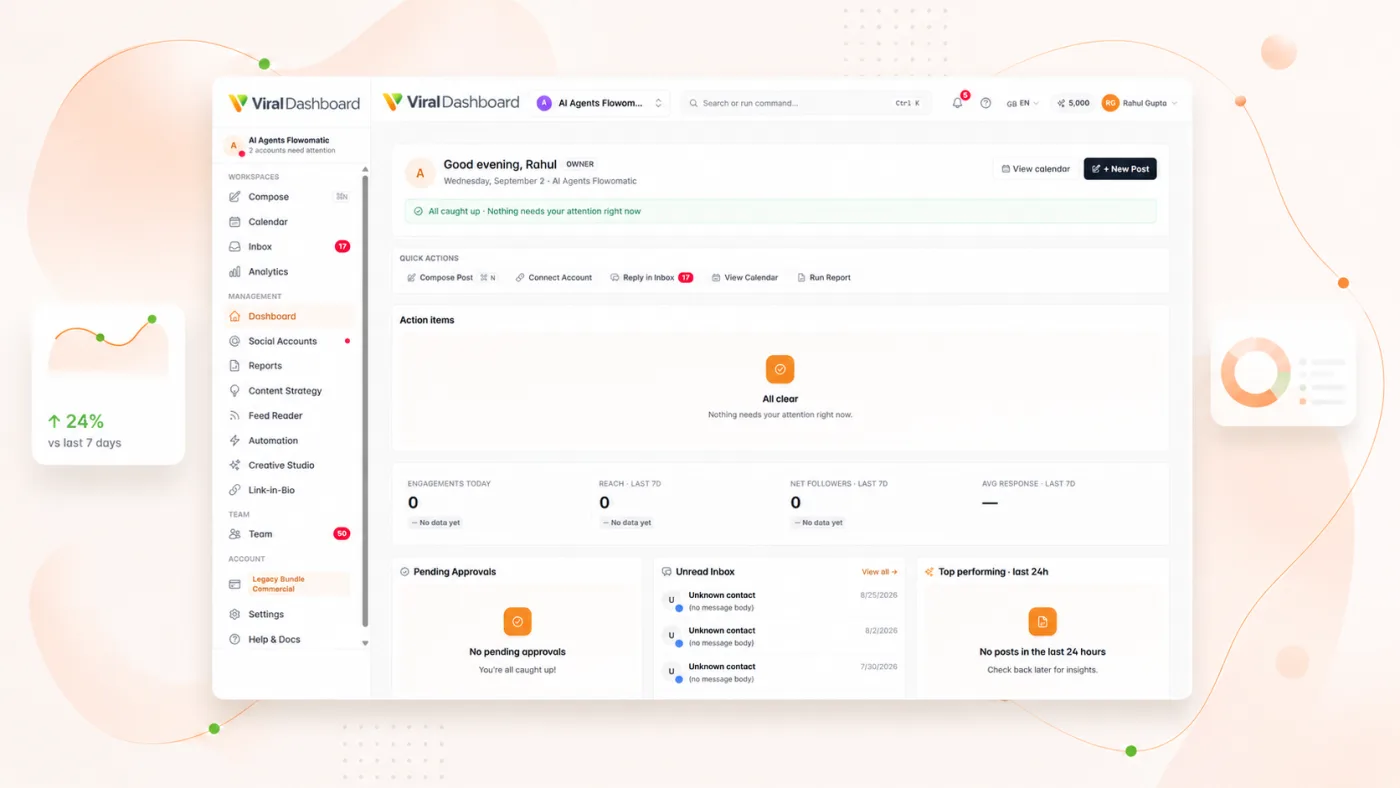1400x788 pixels.
Task: Click the View calendar button near New Post
Action: [1036, 169]
